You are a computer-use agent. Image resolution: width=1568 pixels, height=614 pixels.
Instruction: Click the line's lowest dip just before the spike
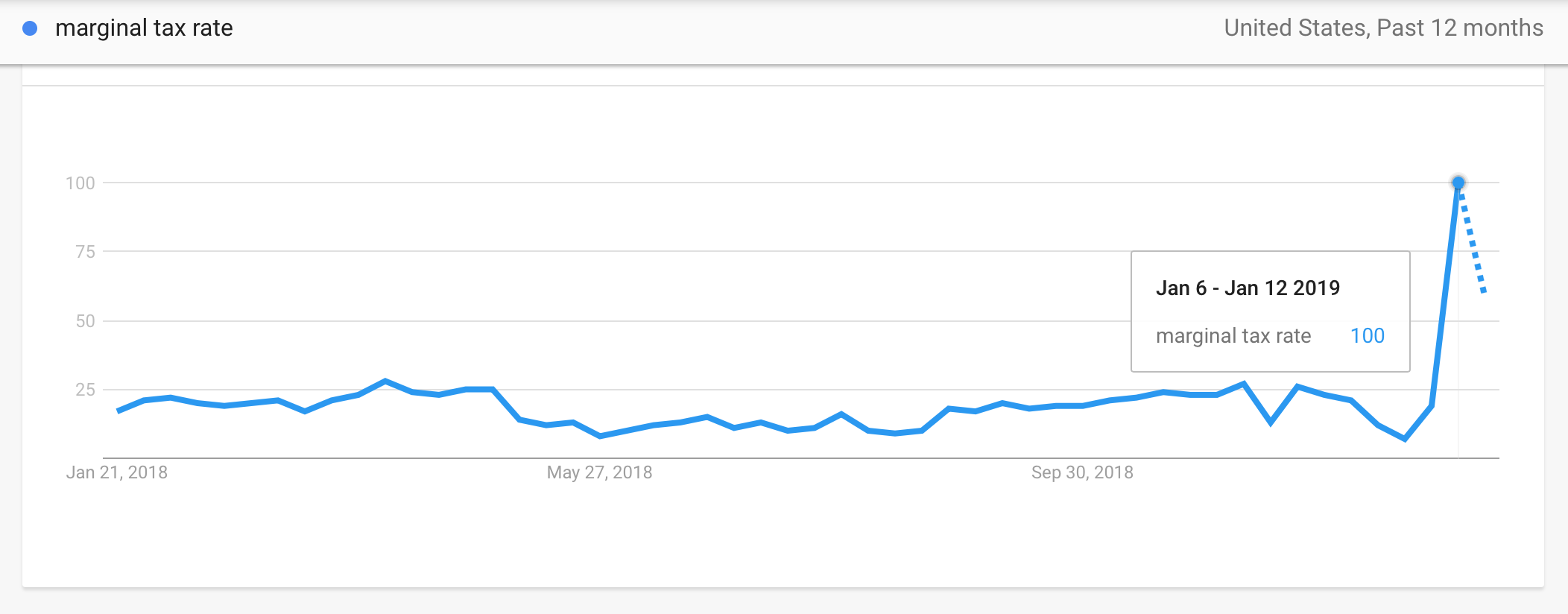(1405, 439)
